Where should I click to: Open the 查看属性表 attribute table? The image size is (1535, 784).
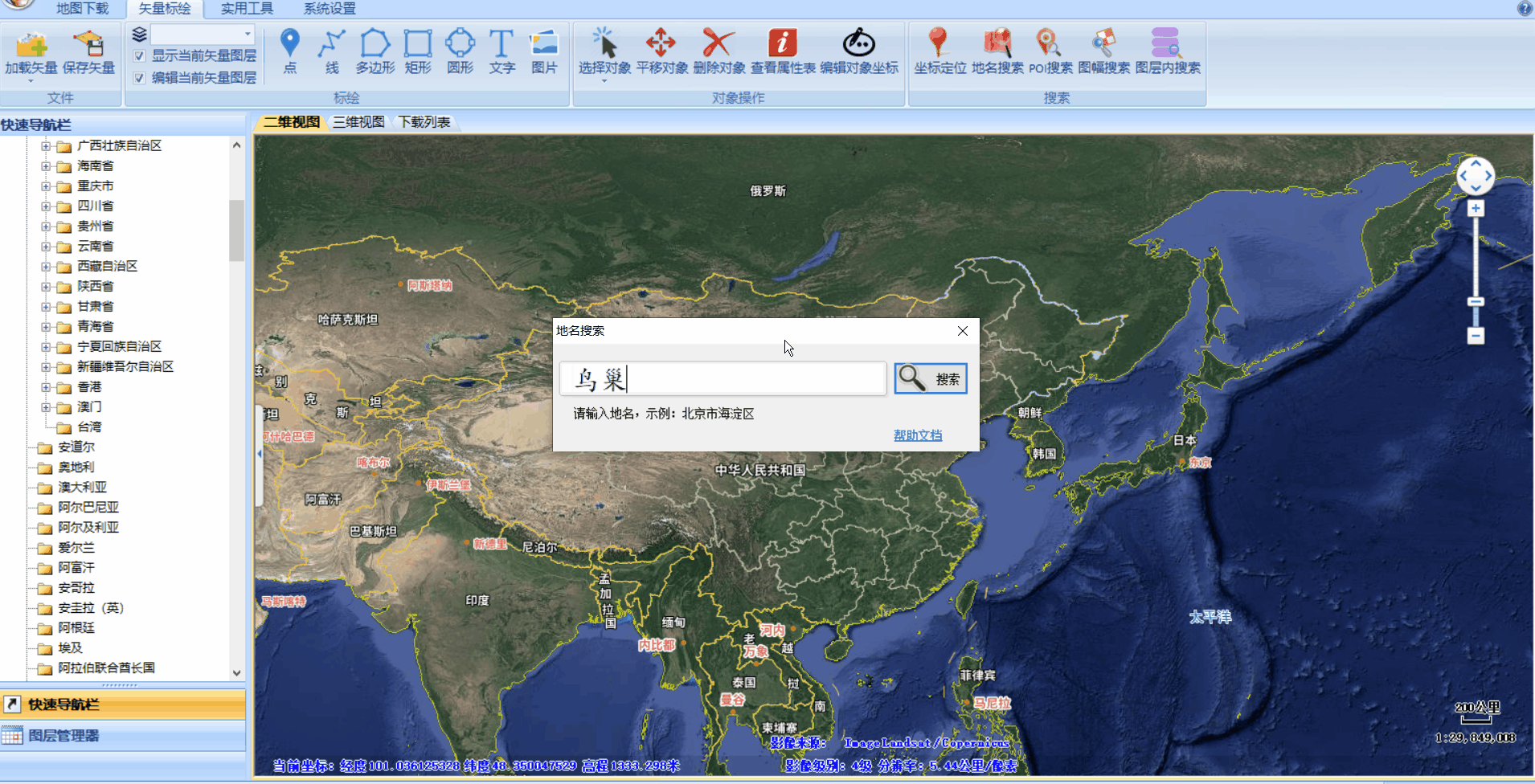[783, 51]
